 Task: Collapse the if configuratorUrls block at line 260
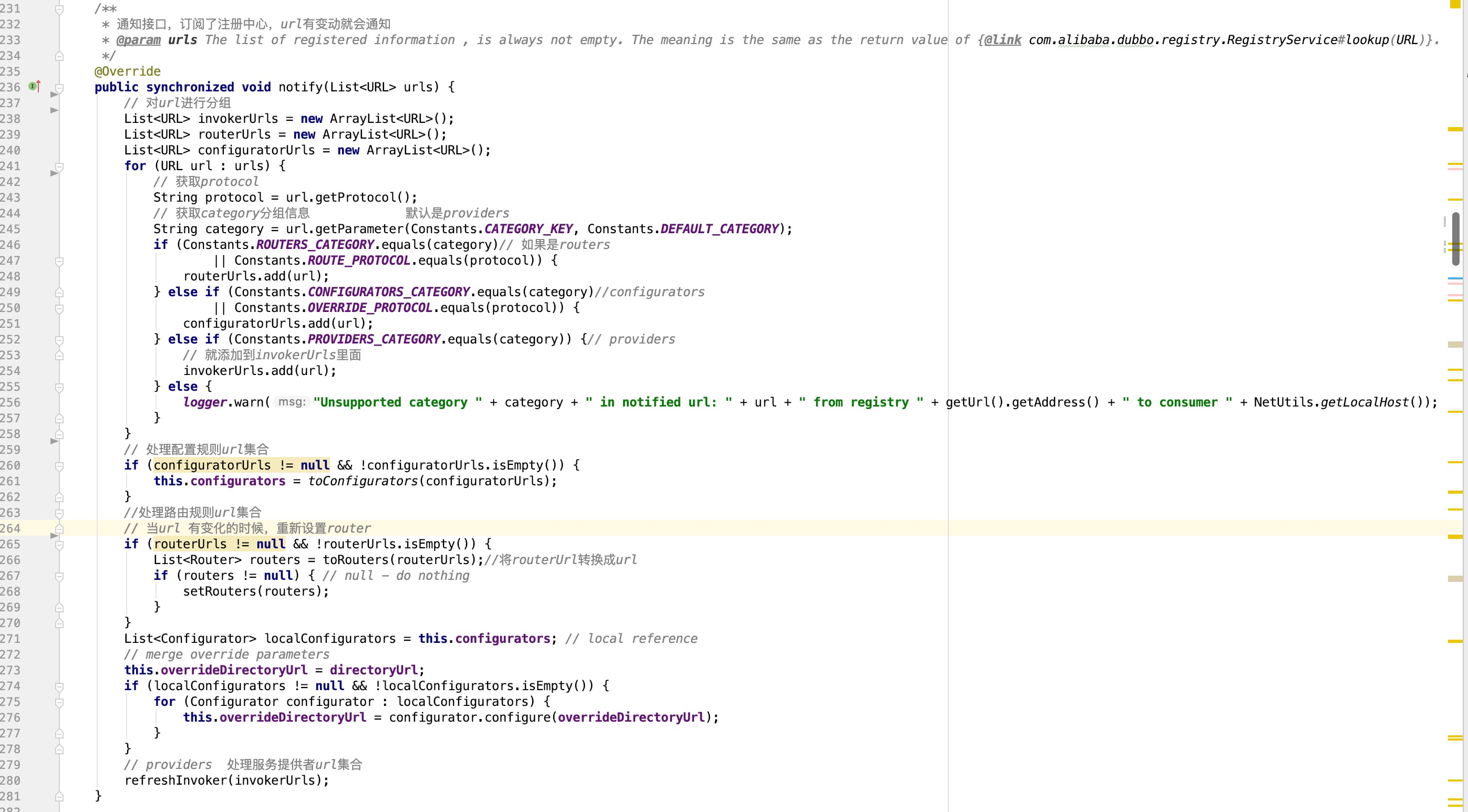[59, 466]
